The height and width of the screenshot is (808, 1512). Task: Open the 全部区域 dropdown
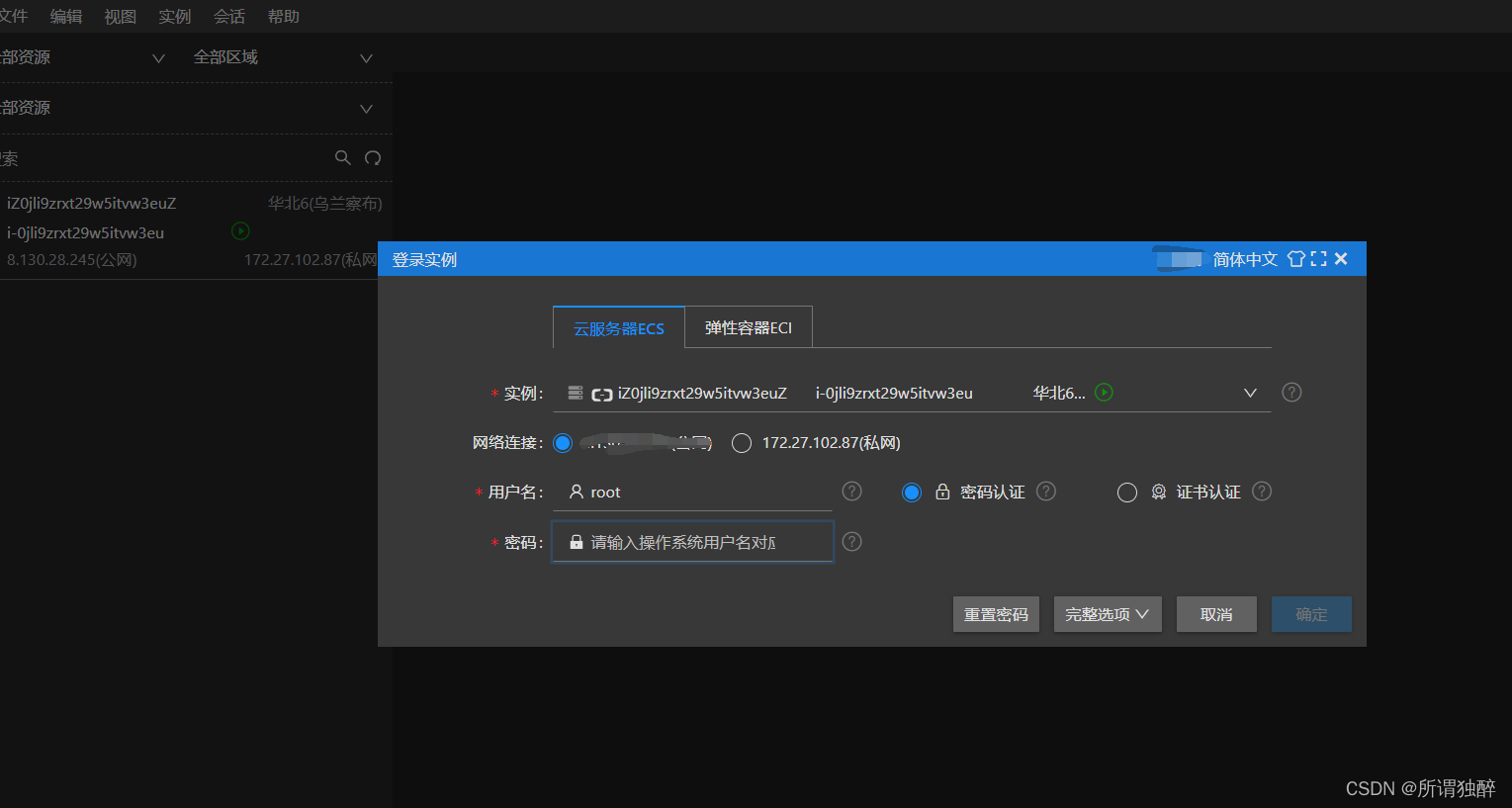283,57
